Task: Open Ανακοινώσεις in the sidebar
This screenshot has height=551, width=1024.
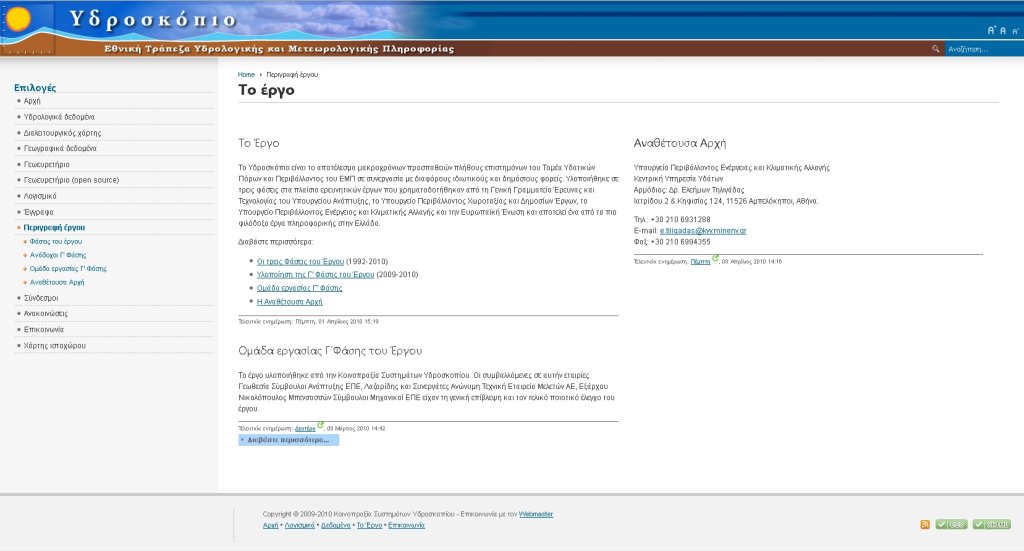Action: click(x=46, y=313)
